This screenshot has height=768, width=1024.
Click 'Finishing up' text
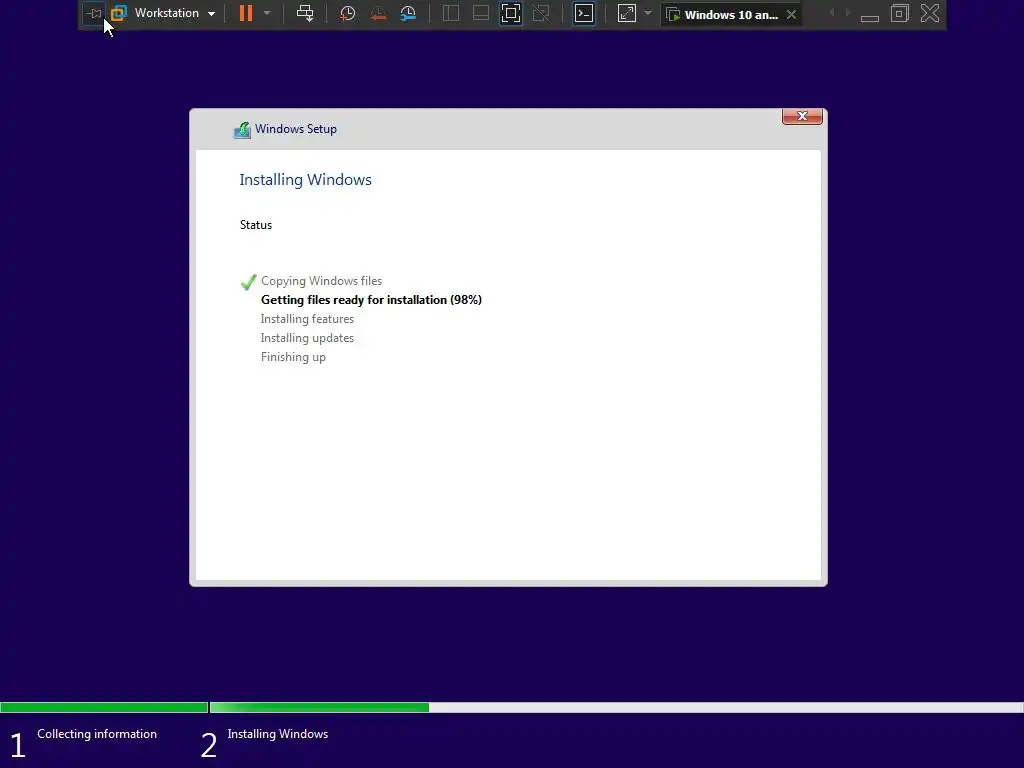point(293,357)
